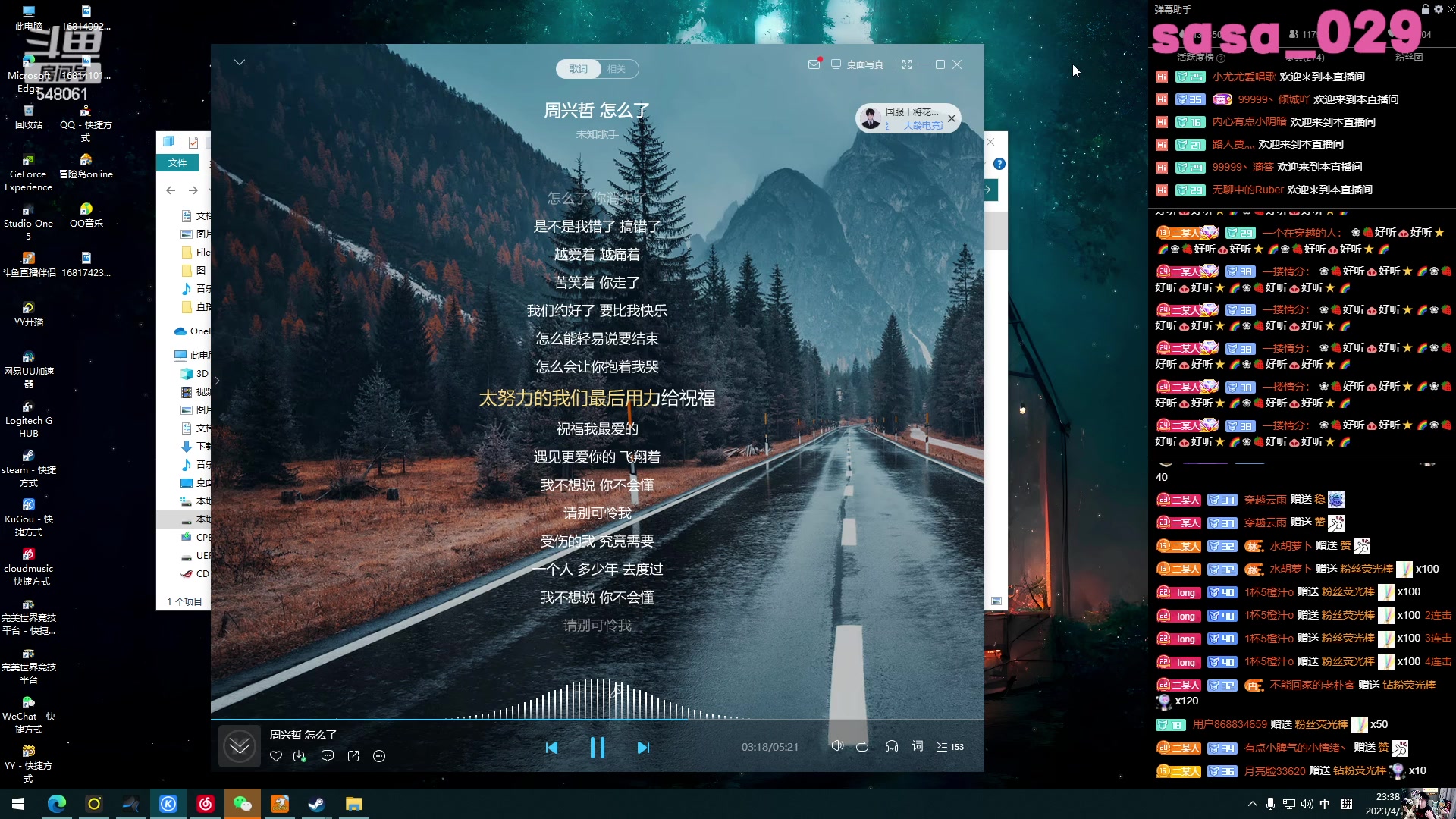Open WeChat desktop shortcut
Viewport: 1456px width, 819px height.
(29, 715)
